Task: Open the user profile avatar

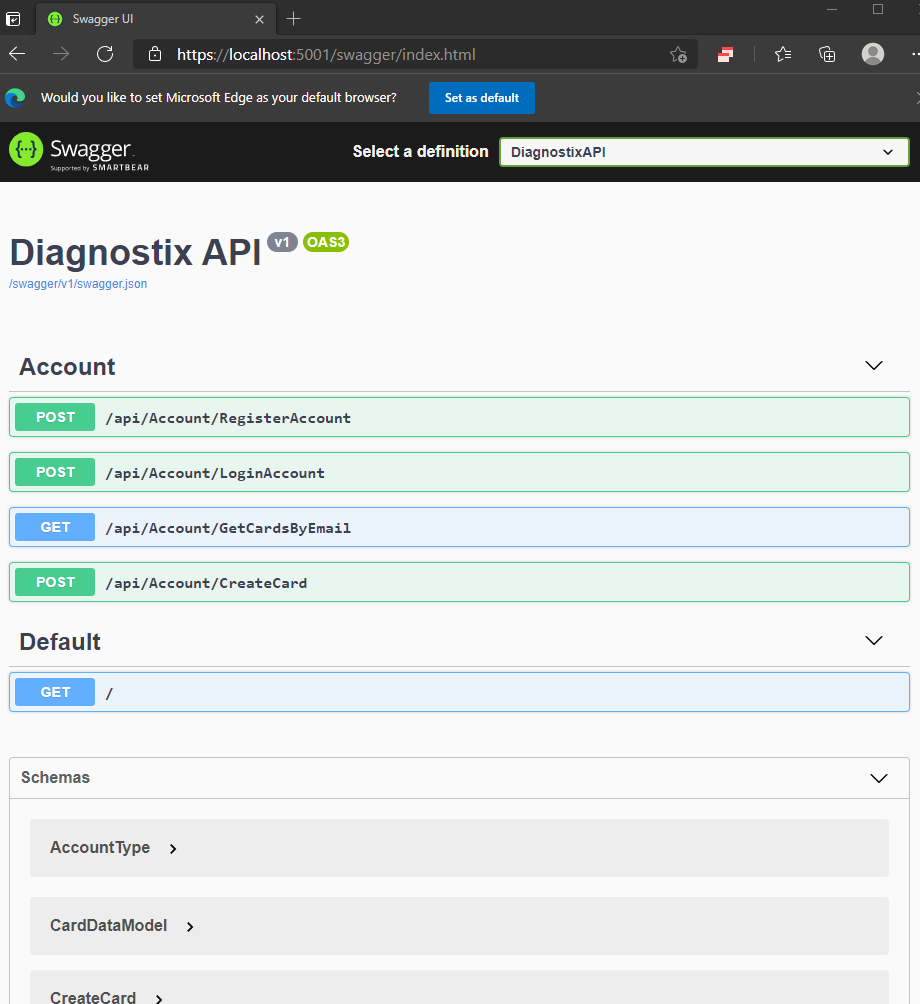Action: click(x=873, y=54)
